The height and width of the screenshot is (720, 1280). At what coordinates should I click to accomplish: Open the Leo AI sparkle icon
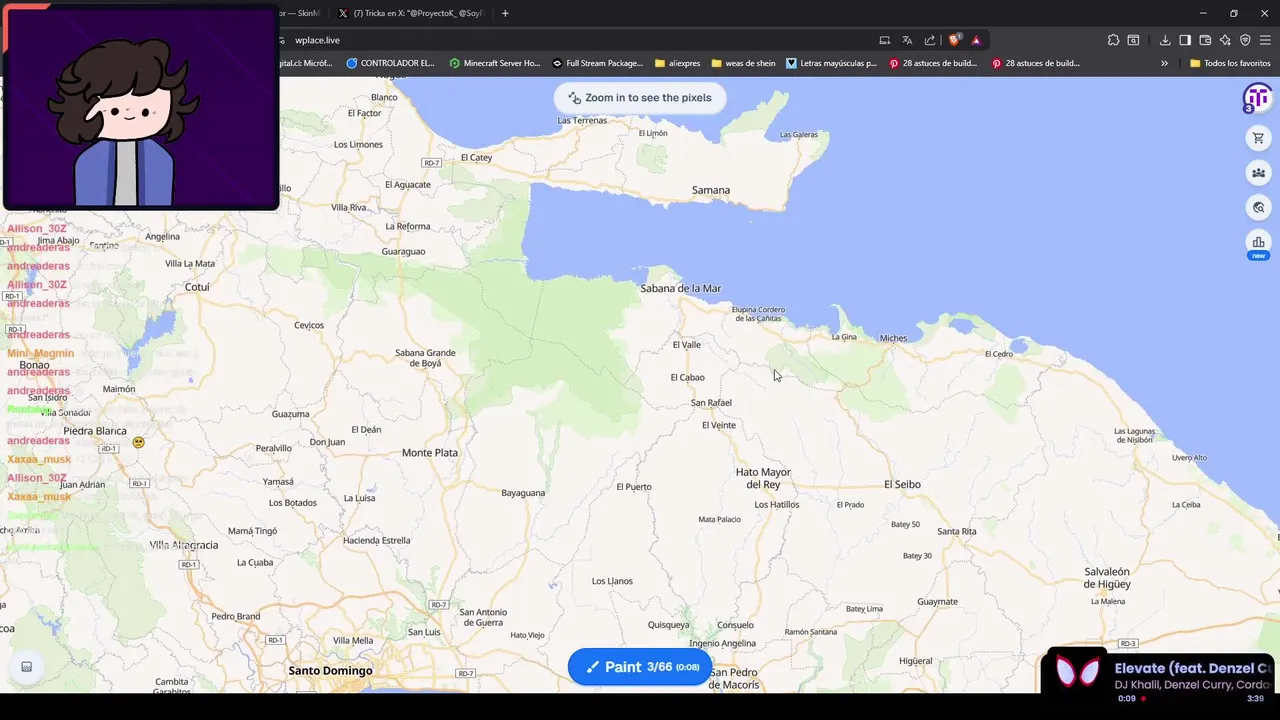(x=1225, y=40)
